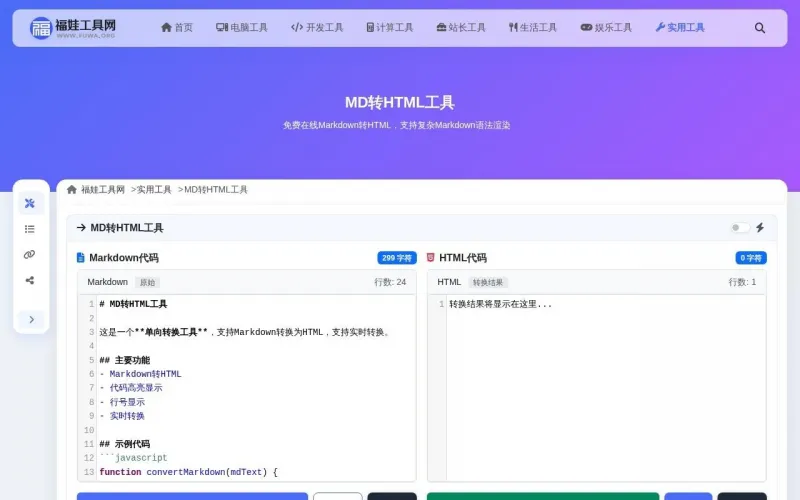The image size is (800, 500).
Task: Click the Markdown代码 document icon
Action: point(81,258)
